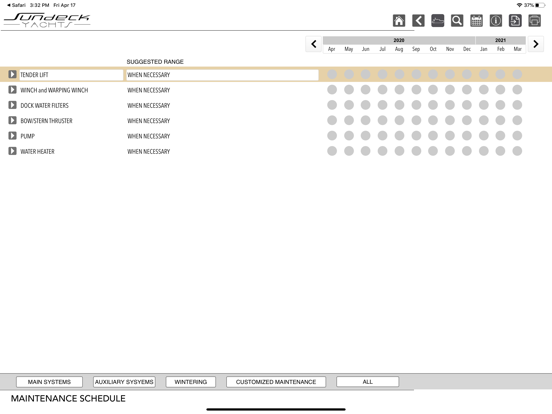552x414 pixels.
Task: Click the Sundeck Yachts logo
Action: tap(47, 20)
